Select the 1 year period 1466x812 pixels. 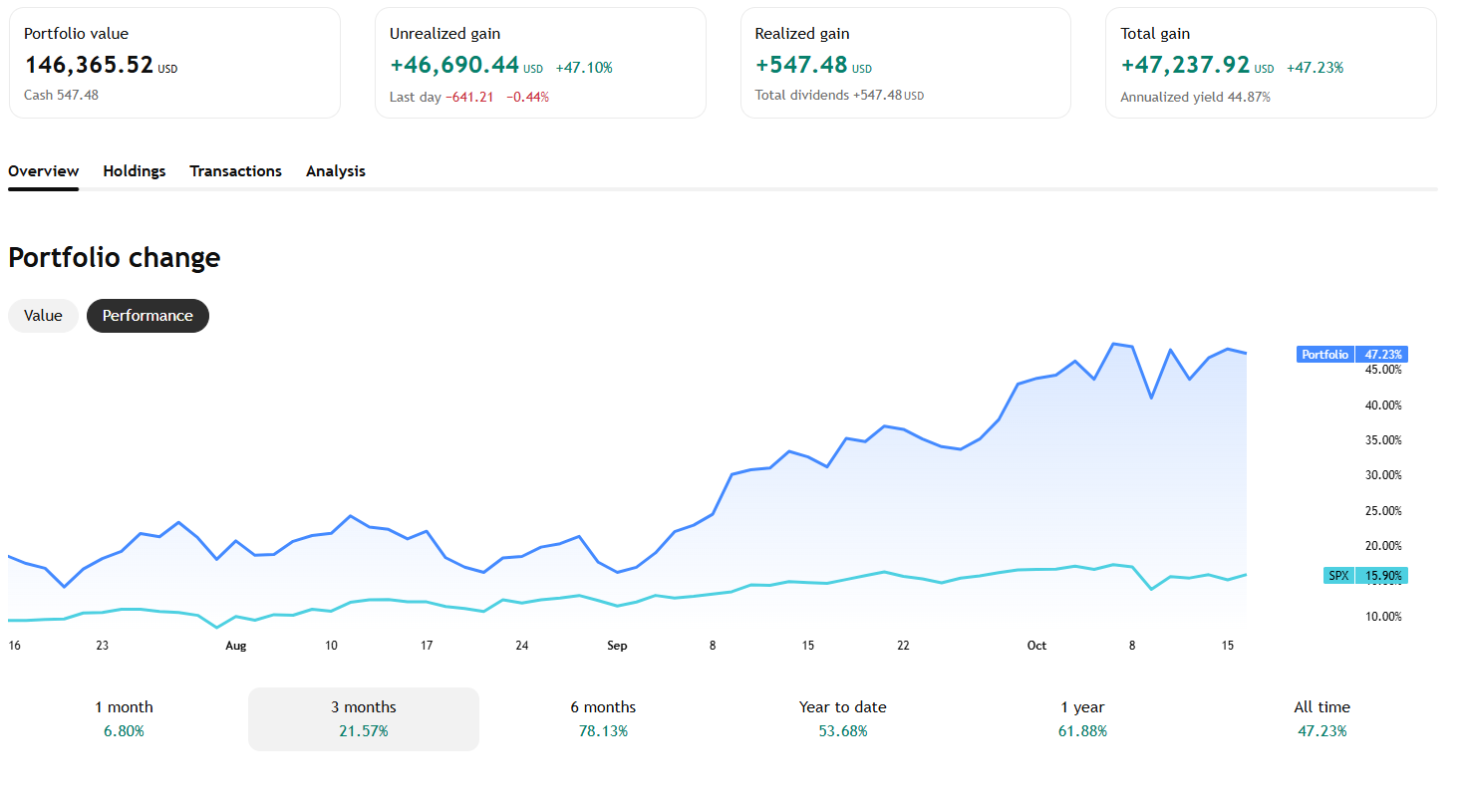tap(1082, 718)
